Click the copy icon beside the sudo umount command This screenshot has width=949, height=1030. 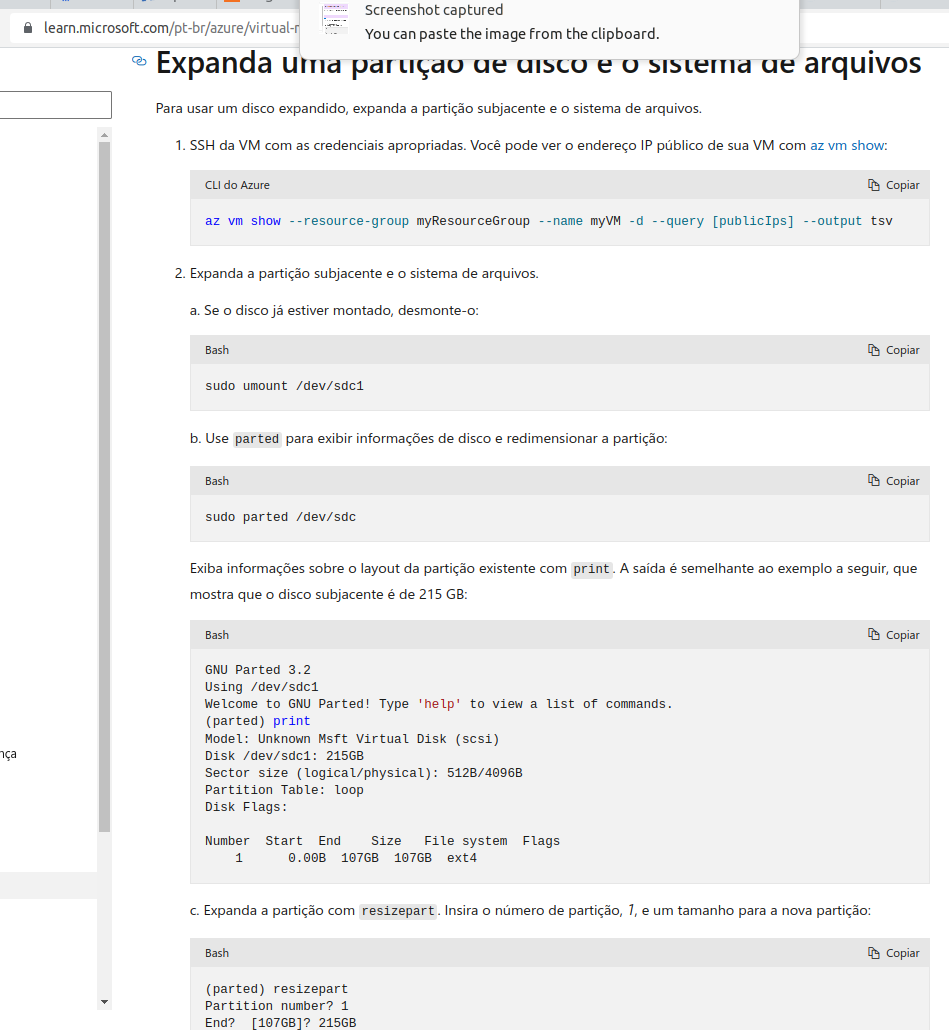pos(876,349)
